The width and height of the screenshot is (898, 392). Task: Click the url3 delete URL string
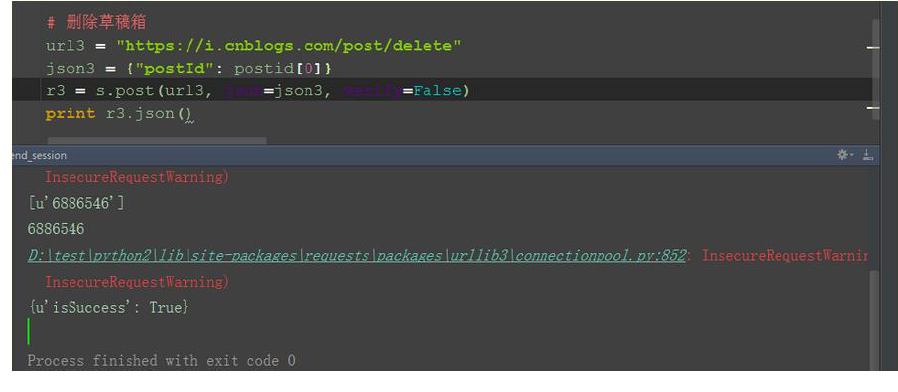point(289,46)
